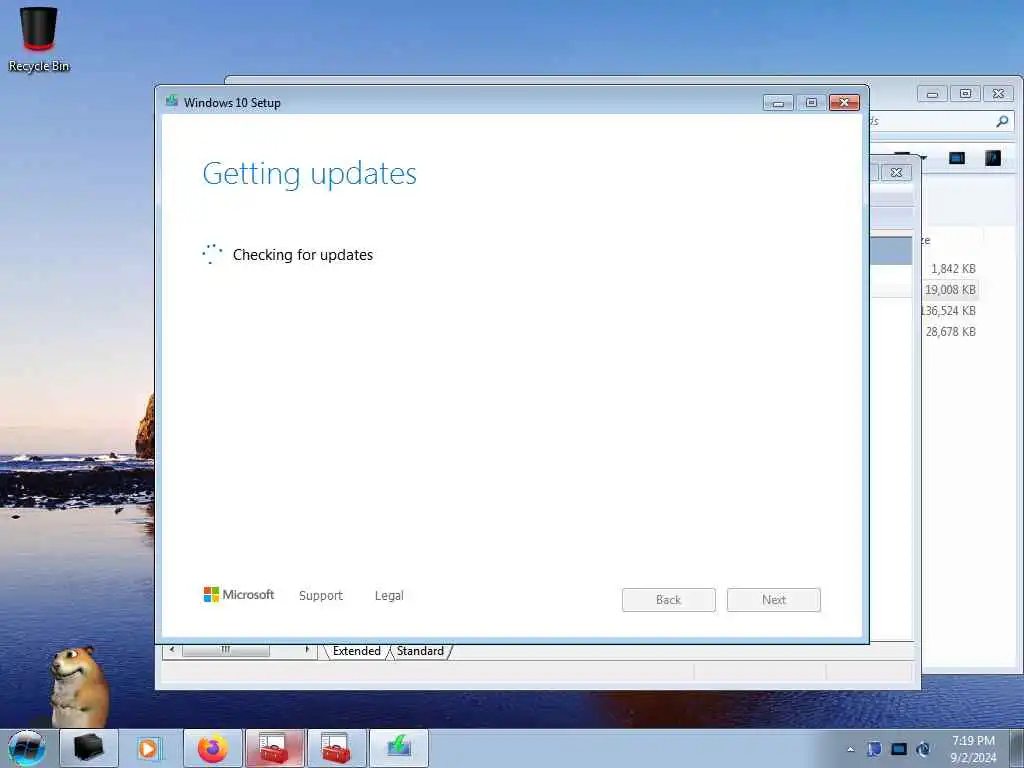Minimize the Explorer window behind Setup
This screenshot has height=768, width=1024.
coord(933,94)
